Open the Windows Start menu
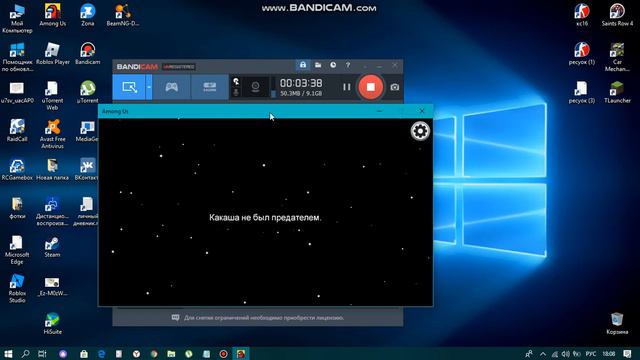The height and width of the screenshot is (360, 640). (8, 353)
